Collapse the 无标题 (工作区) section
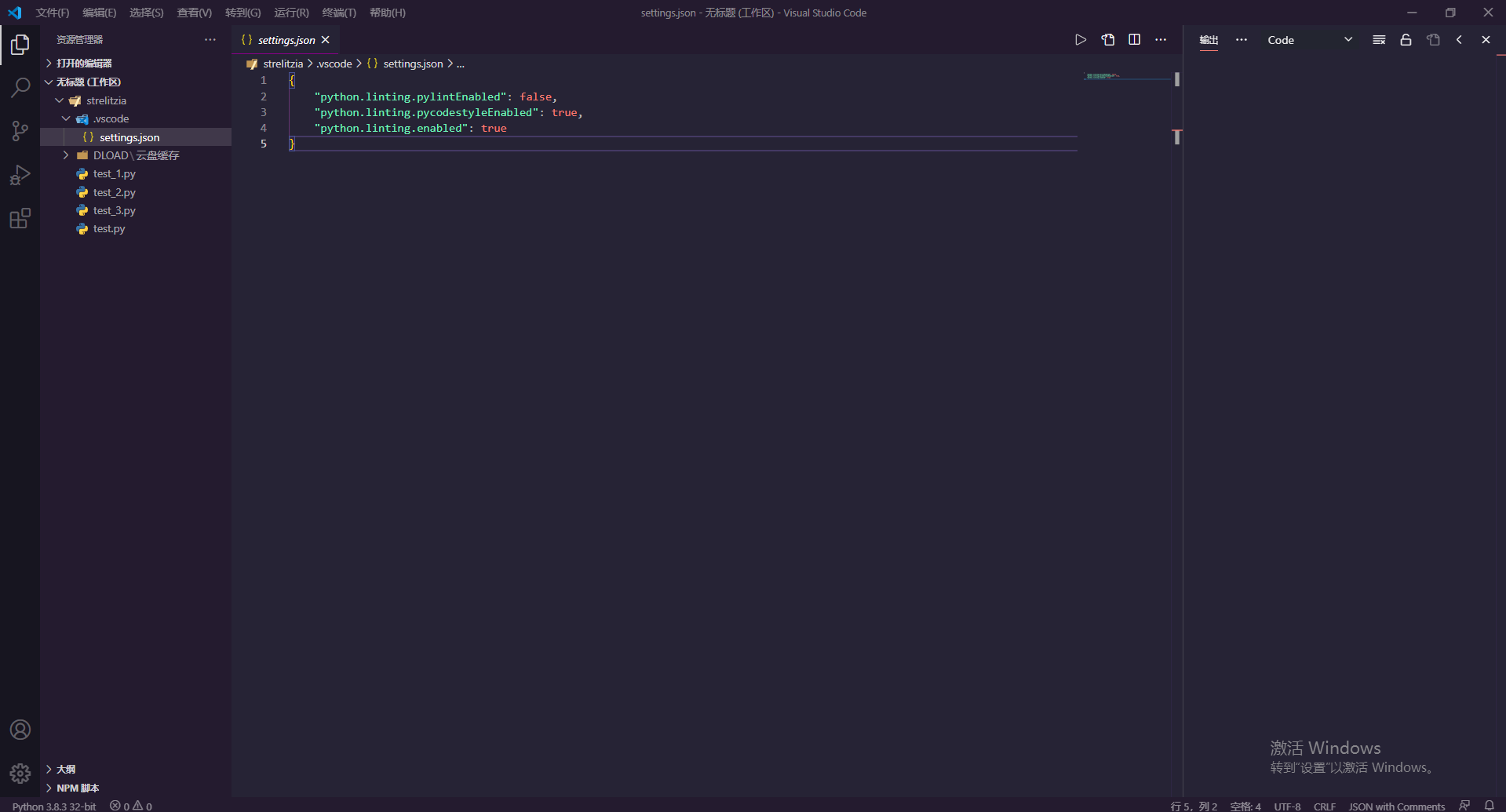The width and height of the screenshot is (1506, 812). [x=136, y=82]
